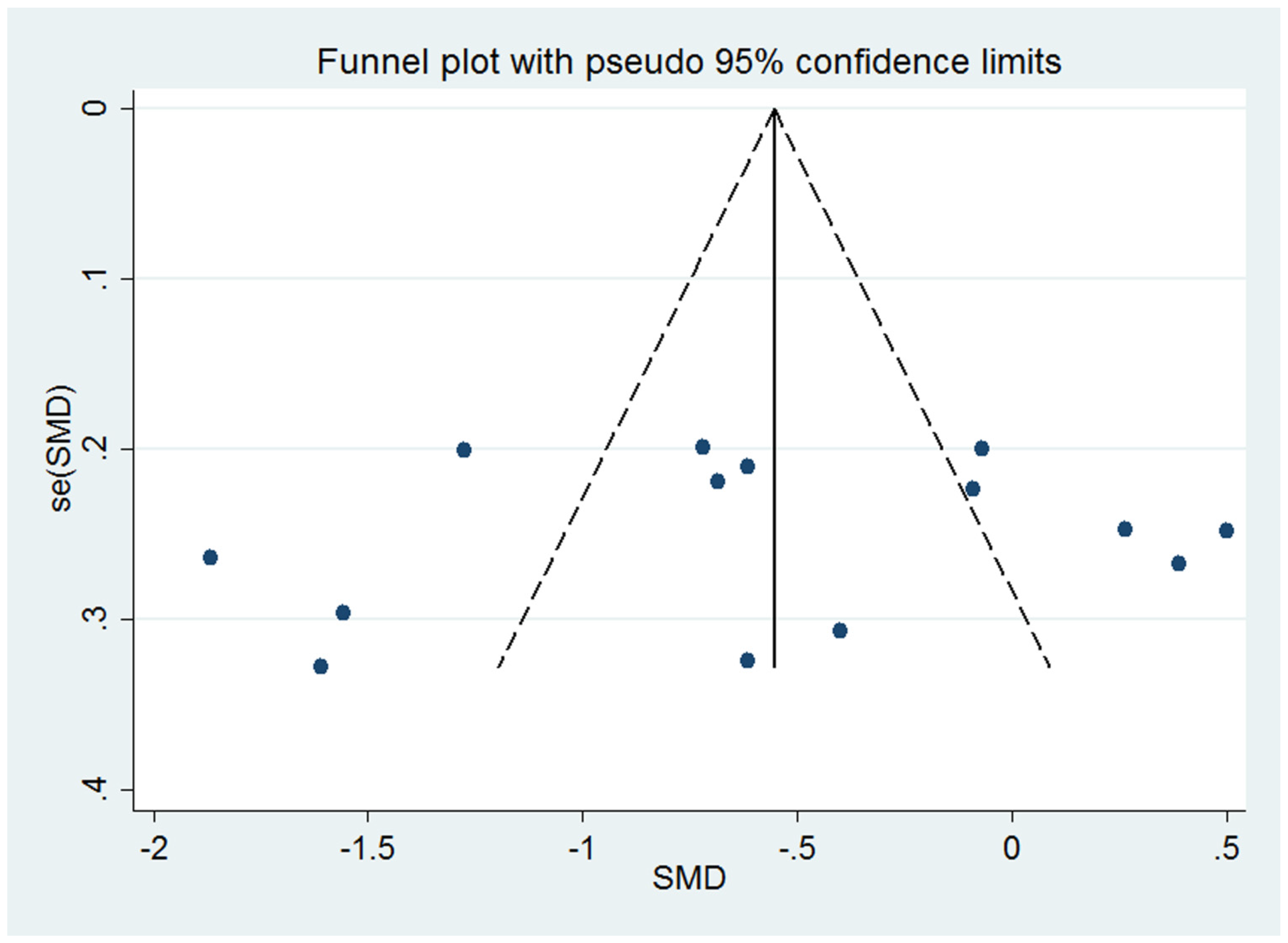Viewport: 1288px width, 943px height.
Task: Select the "-.5" tick label on x-axis
Action: pos(797,849)
